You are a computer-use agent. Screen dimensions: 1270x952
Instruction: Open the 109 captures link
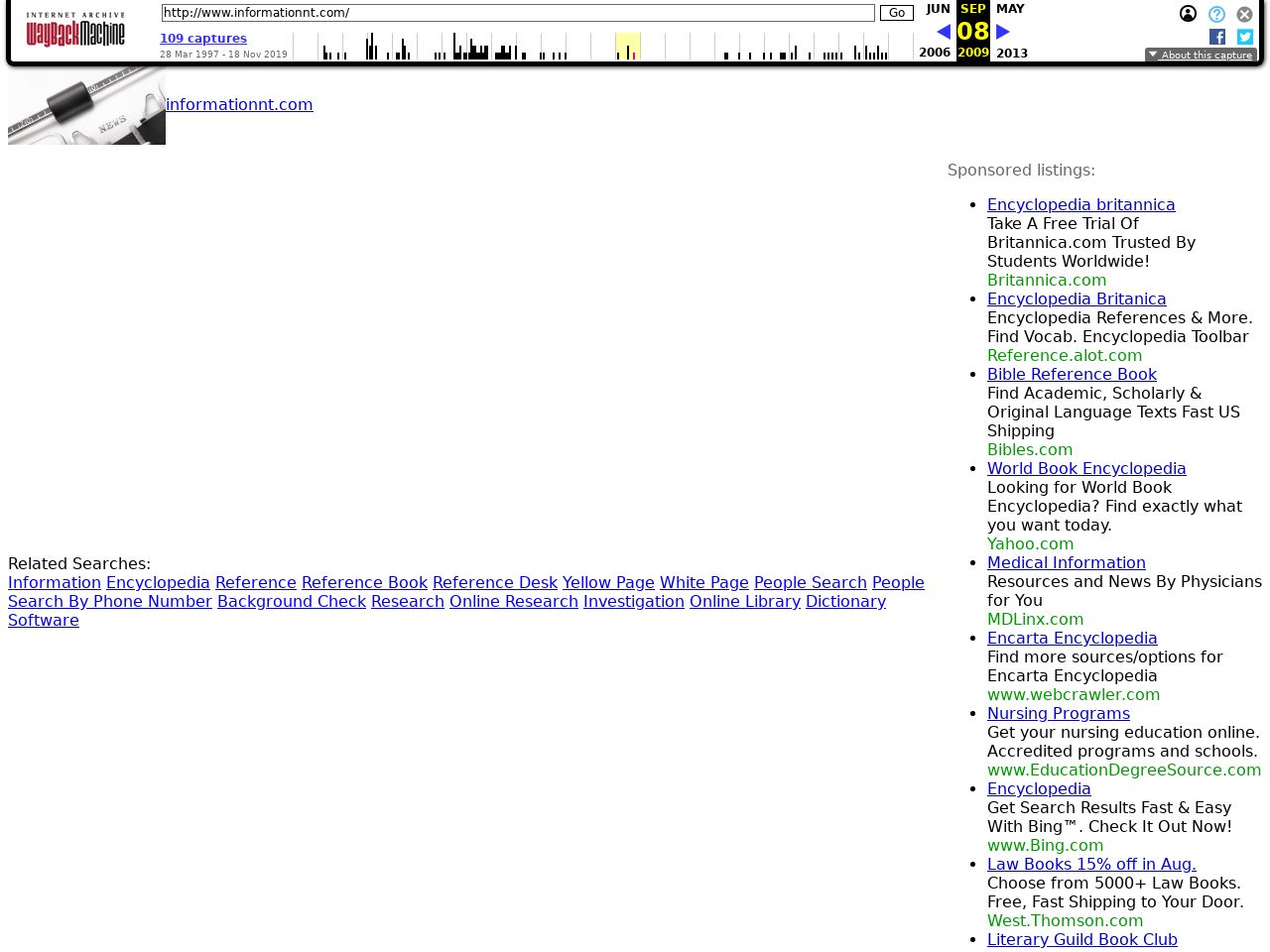point(203,39)
